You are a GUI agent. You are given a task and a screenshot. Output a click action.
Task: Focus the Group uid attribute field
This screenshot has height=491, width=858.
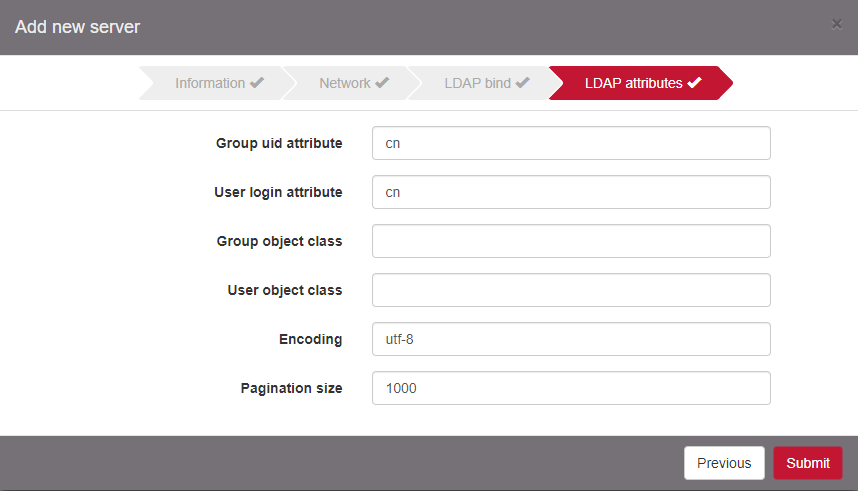coord(570,143)
